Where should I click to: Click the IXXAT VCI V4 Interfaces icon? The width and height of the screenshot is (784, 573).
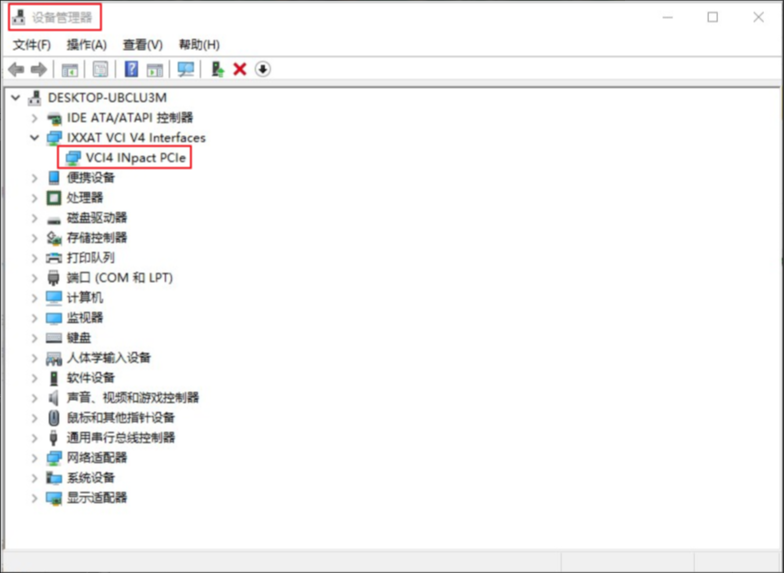coord(54,138)
